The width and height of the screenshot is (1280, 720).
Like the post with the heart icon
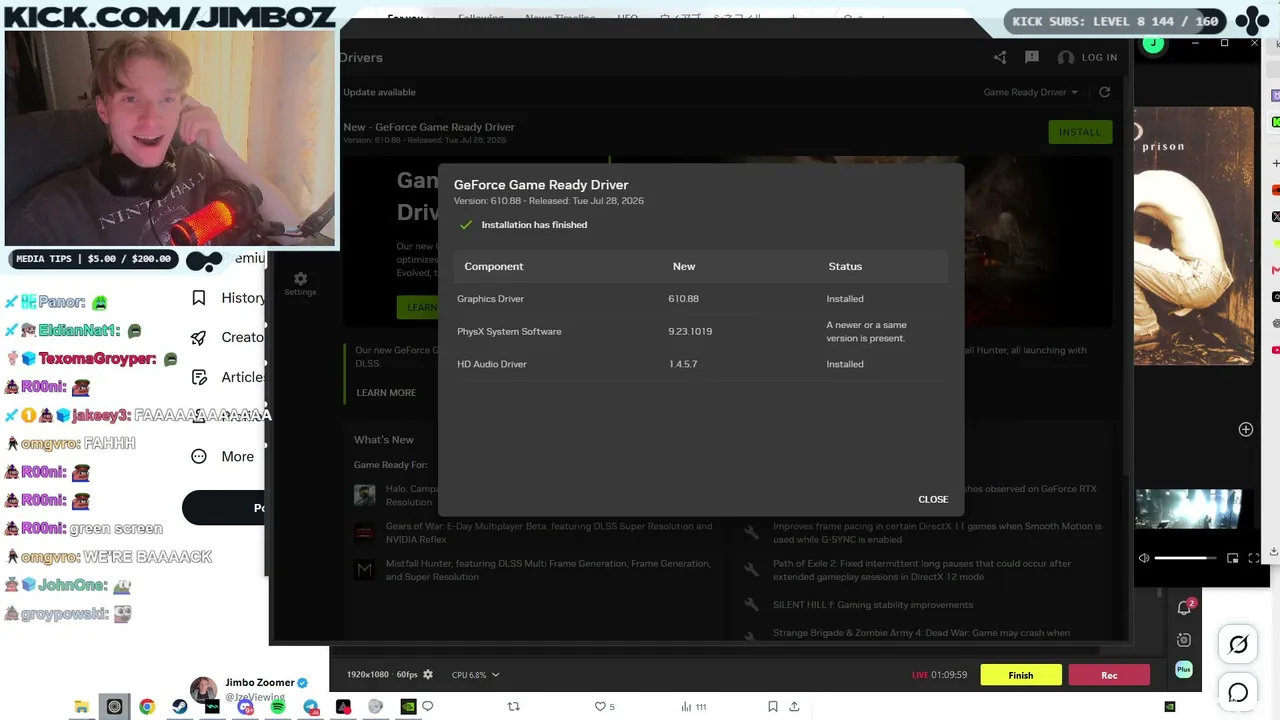(600, 707)
